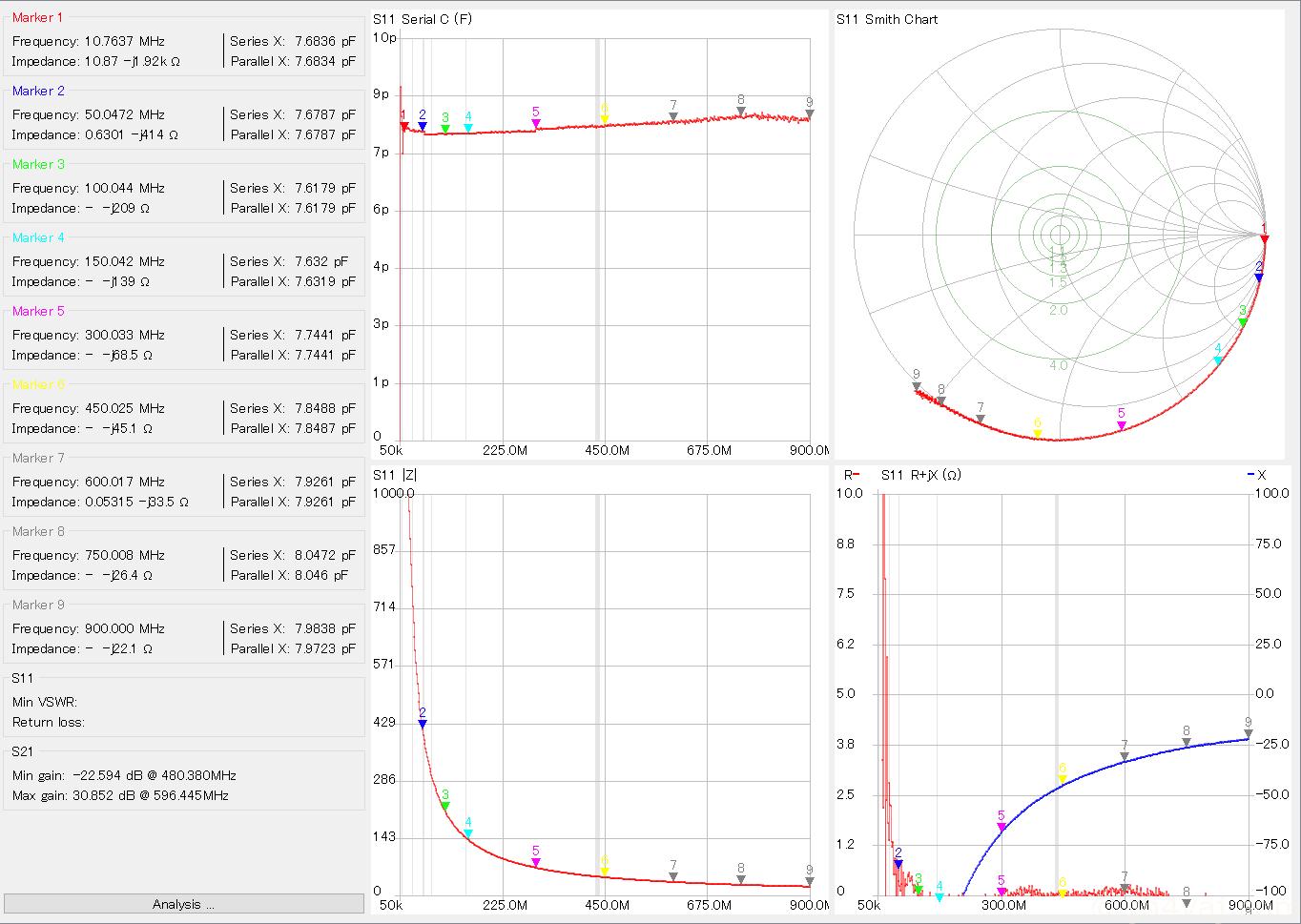Select the Marker 9 heading
This screenshot has height=924, width=1301.
tap(38, 605)
